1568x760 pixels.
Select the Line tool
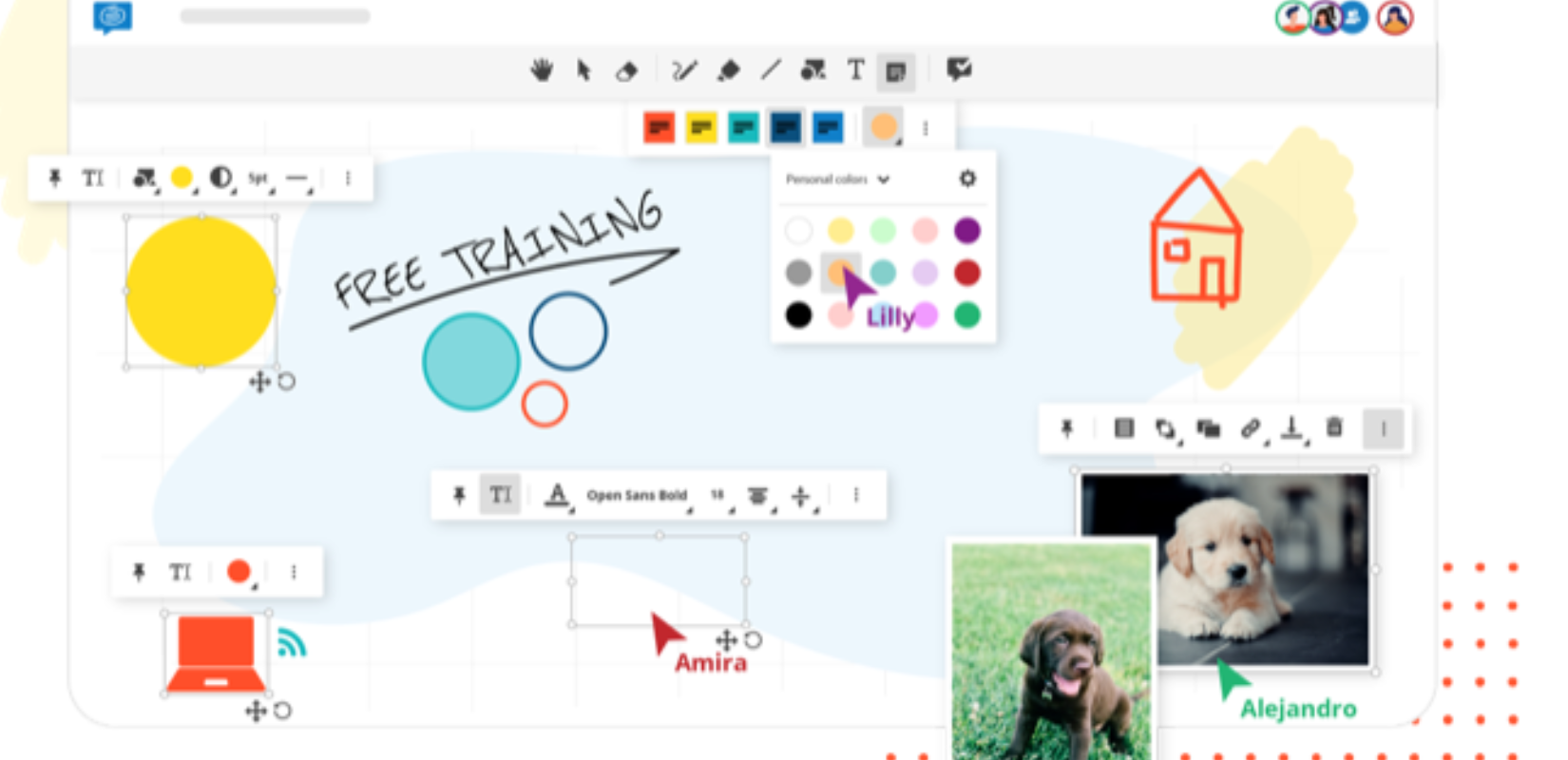pyautogui.click(x=771, y=69)
